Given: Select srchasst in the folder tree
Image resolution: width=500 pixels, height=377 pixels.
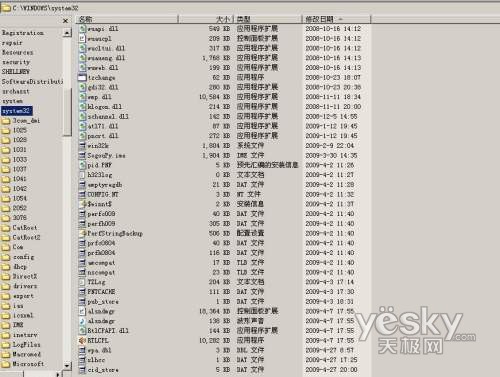Looking at the screenshot, I should (16, 91).
